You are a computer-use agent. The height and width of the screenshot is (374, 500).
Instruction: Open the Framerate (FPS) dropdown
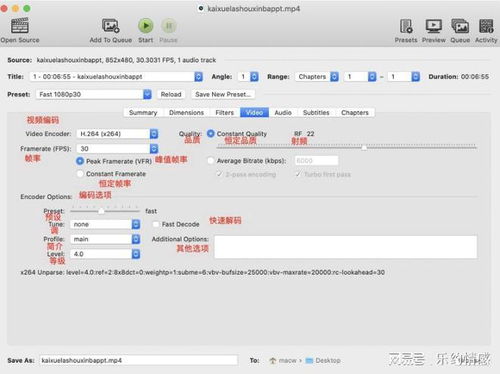(x=117, y=149)
